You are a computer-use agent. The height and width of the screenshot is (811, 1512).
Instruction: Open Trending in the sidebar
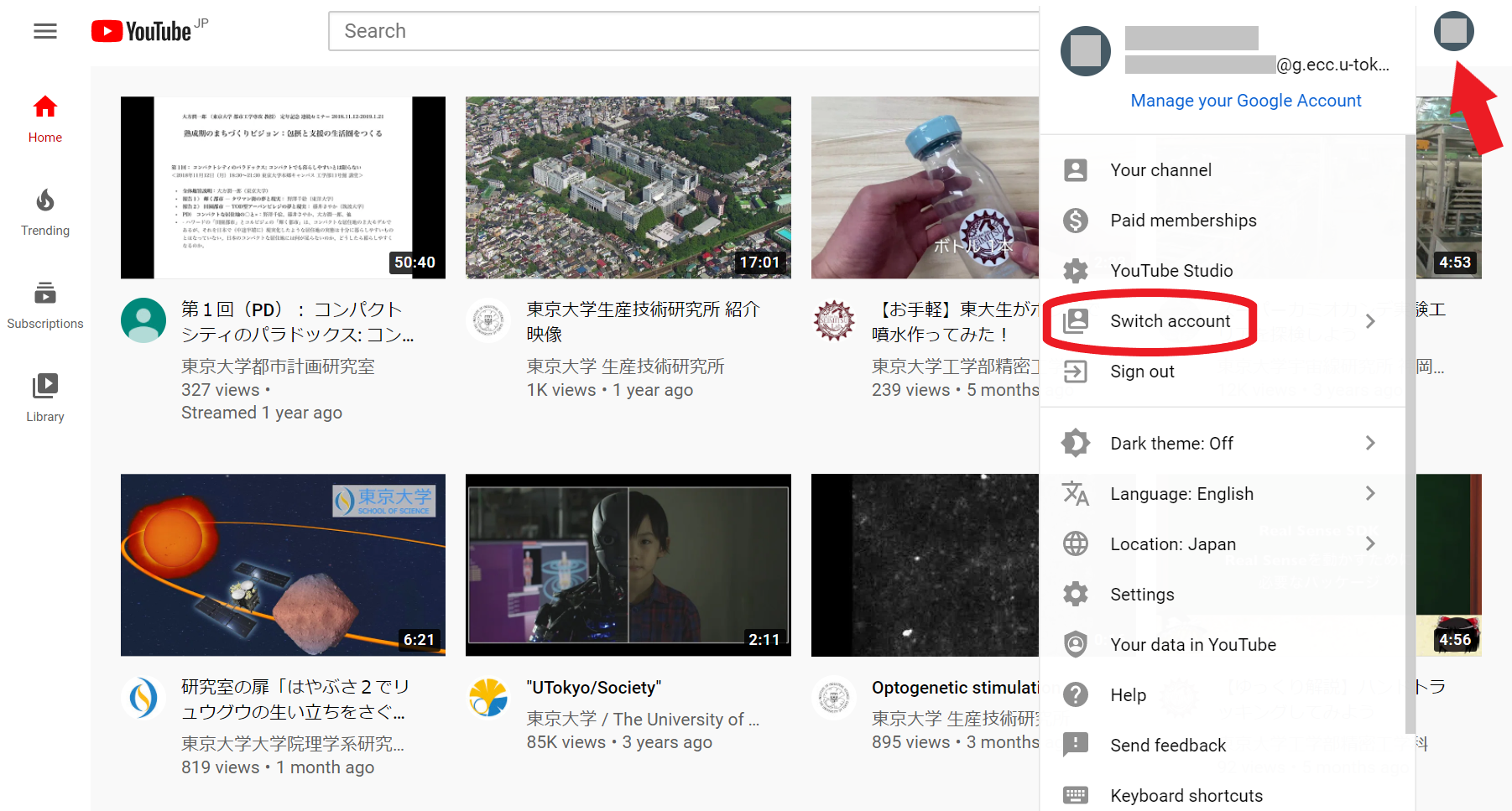tap(45, 212)
